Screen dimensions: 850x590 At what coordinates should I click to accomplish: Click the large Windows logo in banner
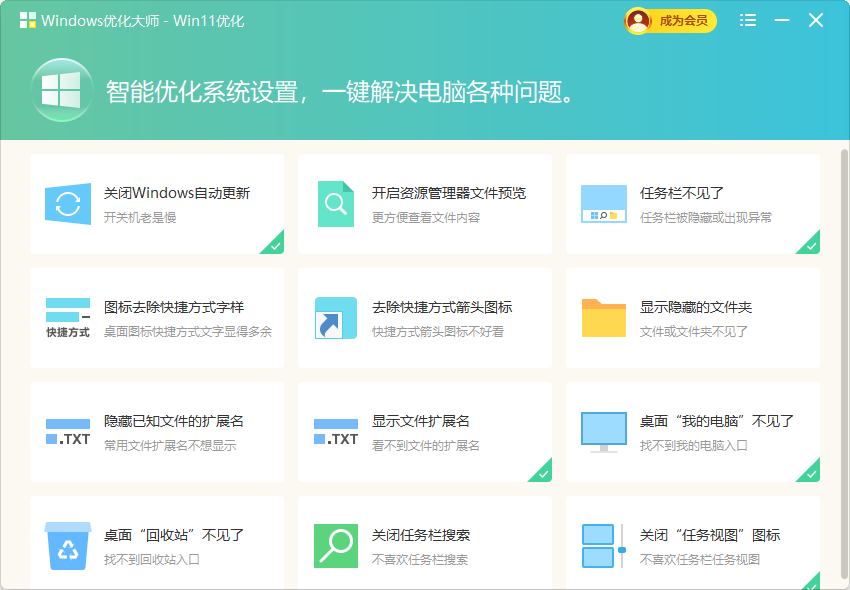point(62,91)
